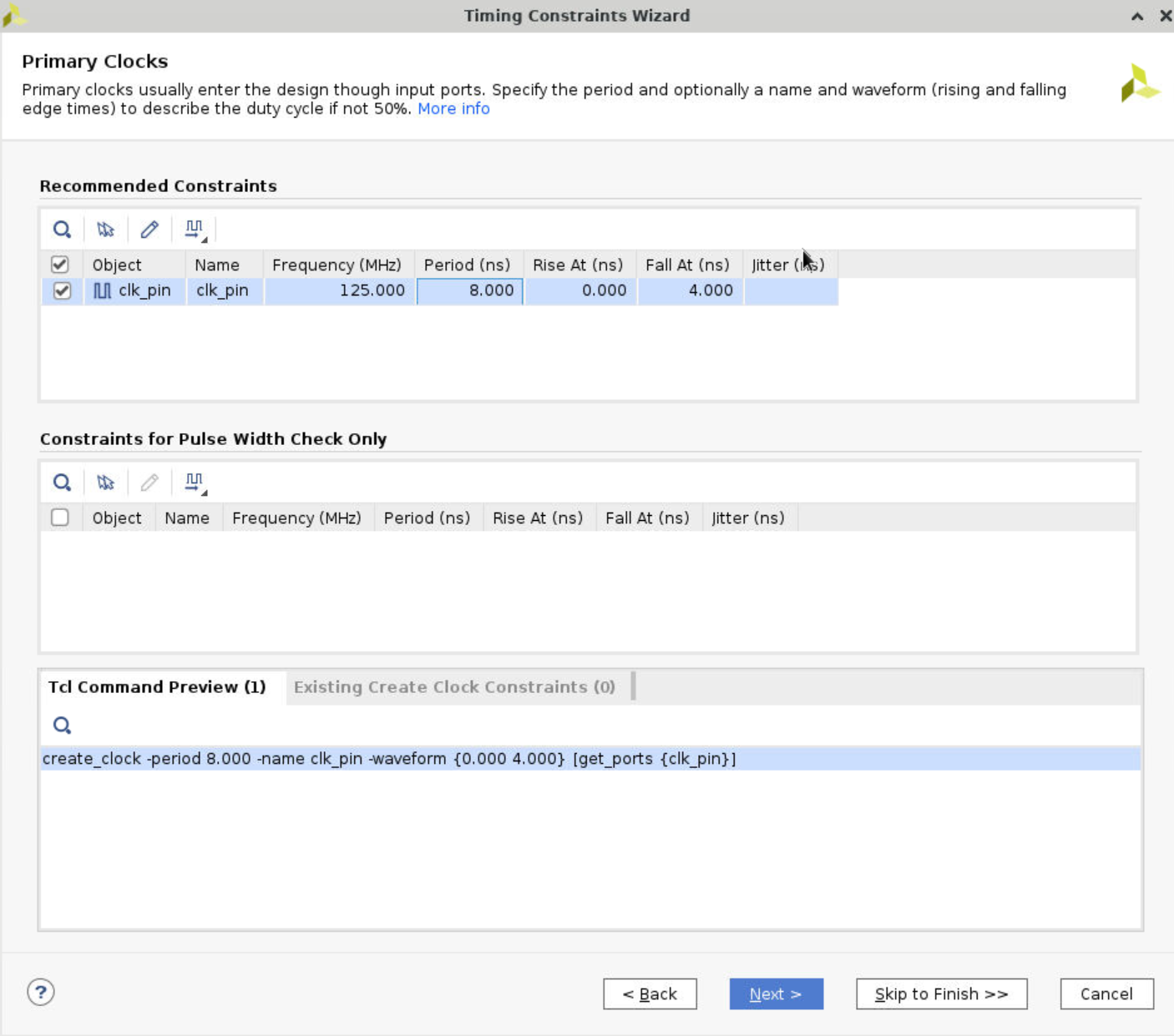1174x1036 pixels.
Task: Click pencil edit icon in Recommended Constraints
Action: point(149,230)
